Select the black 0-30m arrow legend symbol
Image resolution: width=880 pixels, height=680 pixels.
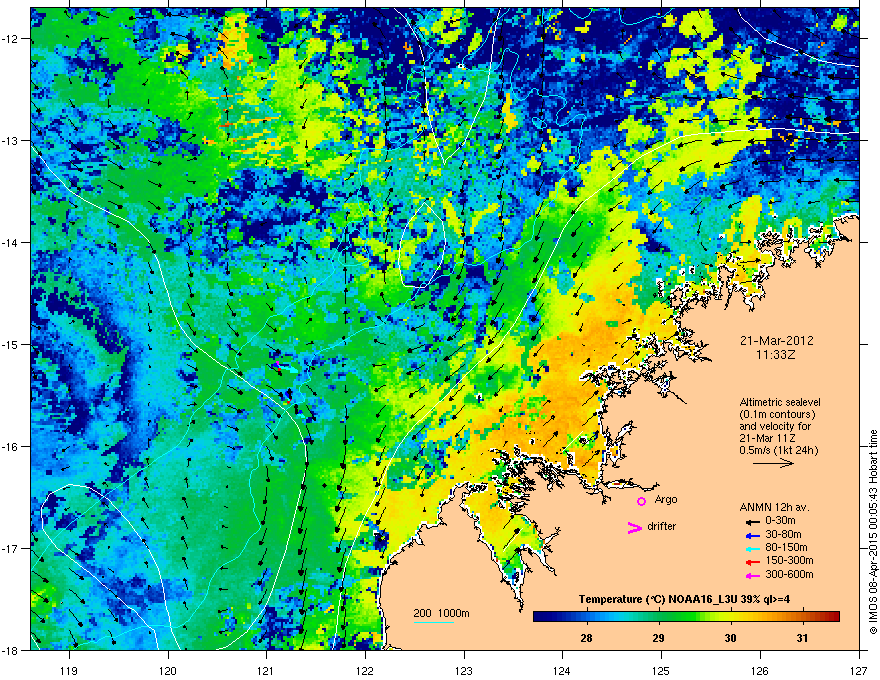[x=752, y=522]
